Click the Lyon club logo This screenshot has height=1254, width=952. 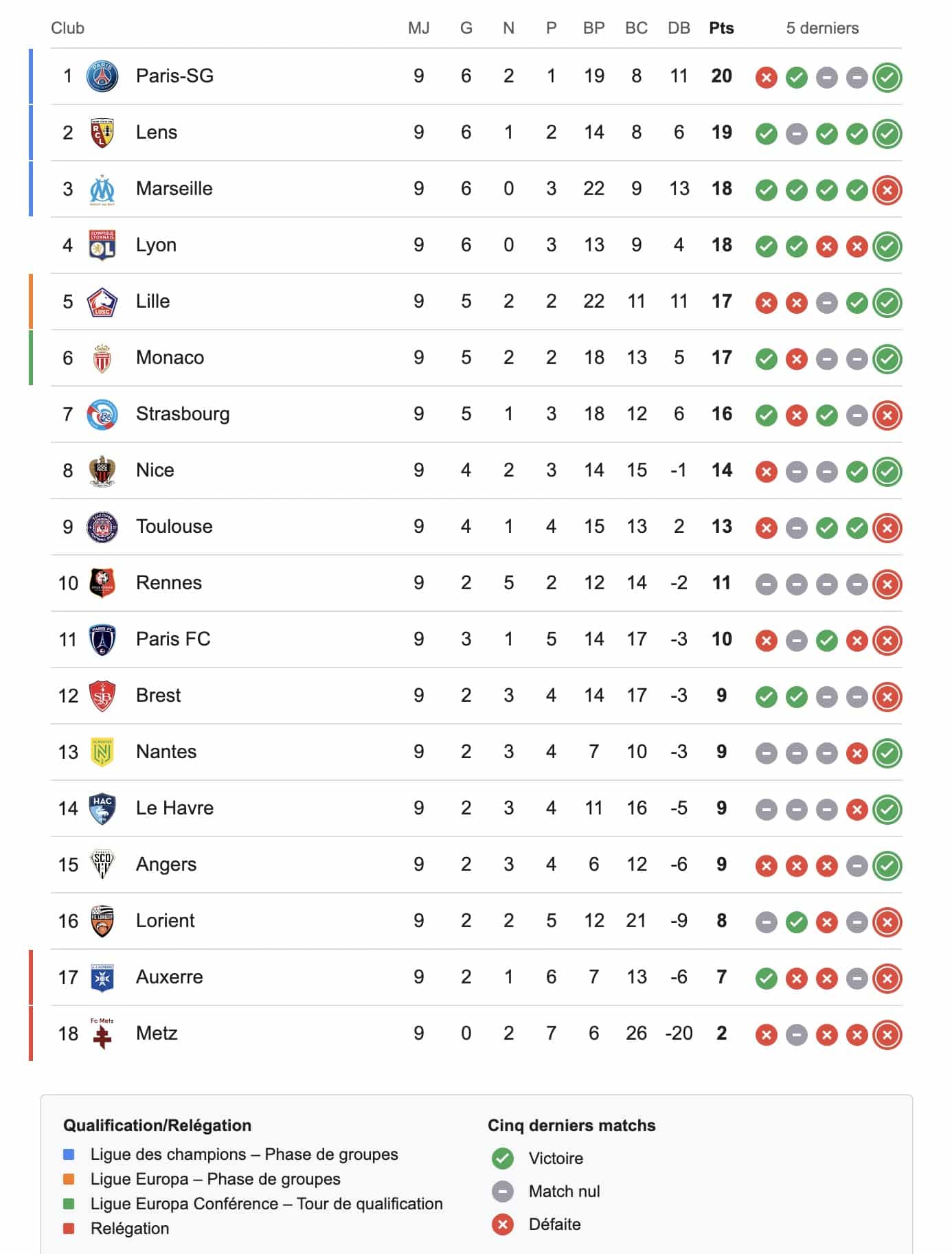point(102,245)
